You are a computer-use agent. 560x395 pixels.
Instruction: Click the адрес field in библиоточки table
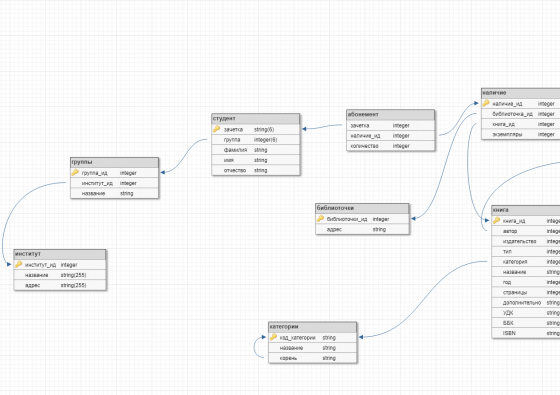coord(362,230)
